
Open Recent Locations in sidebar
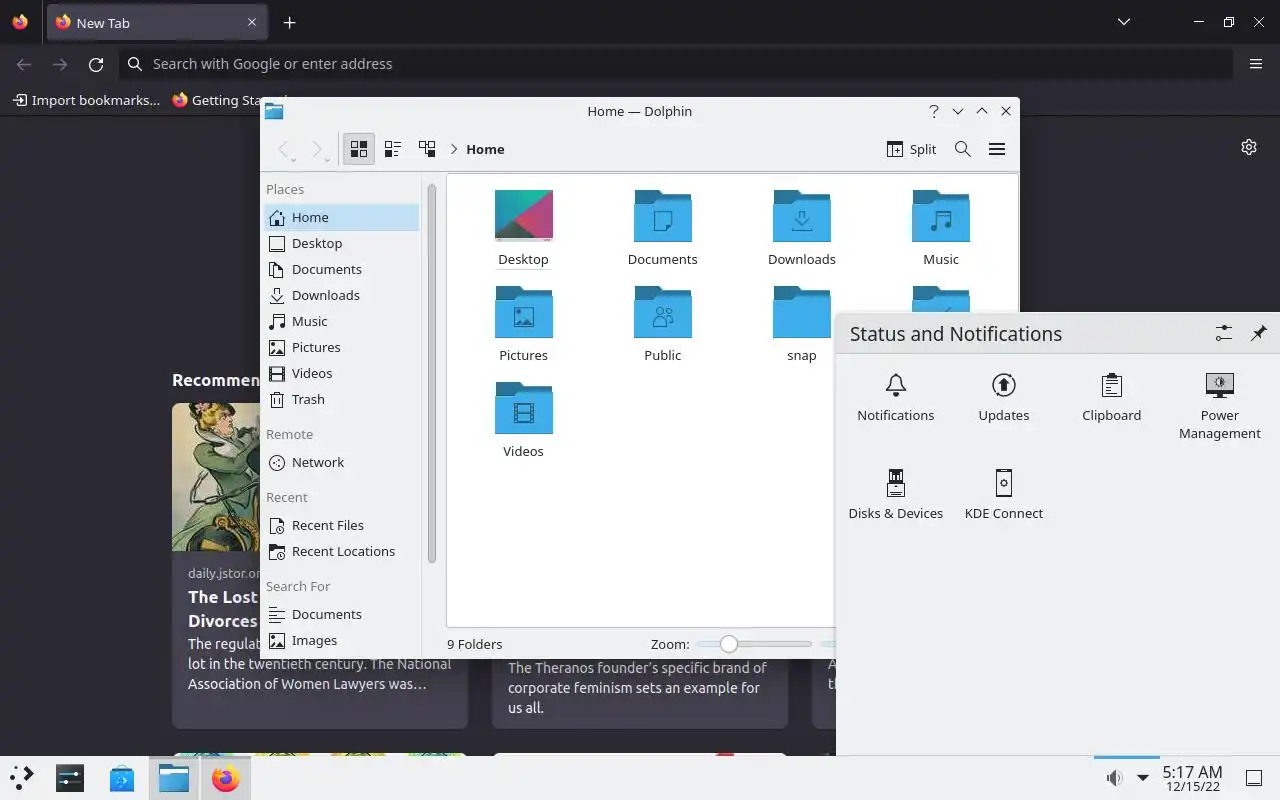pyautogui.click(x=341, y=551)
